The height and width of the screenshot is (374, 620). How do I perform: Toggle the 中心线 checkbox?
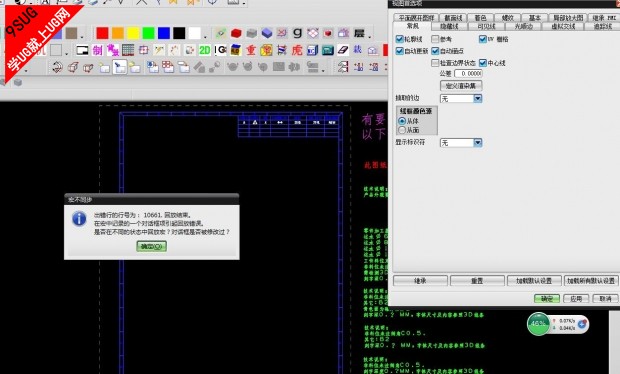point(482,63)
